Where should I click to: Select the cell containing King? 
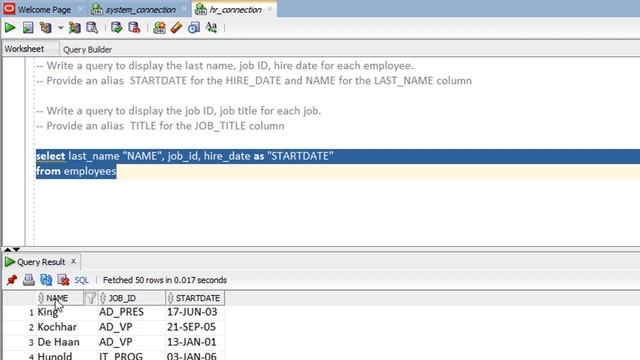coord(67,312)
